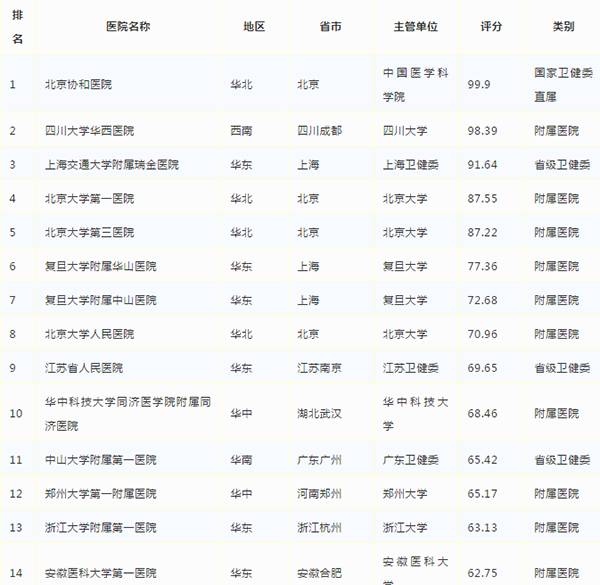
Task: Select the 主管单位 column header
Action: 410,27
